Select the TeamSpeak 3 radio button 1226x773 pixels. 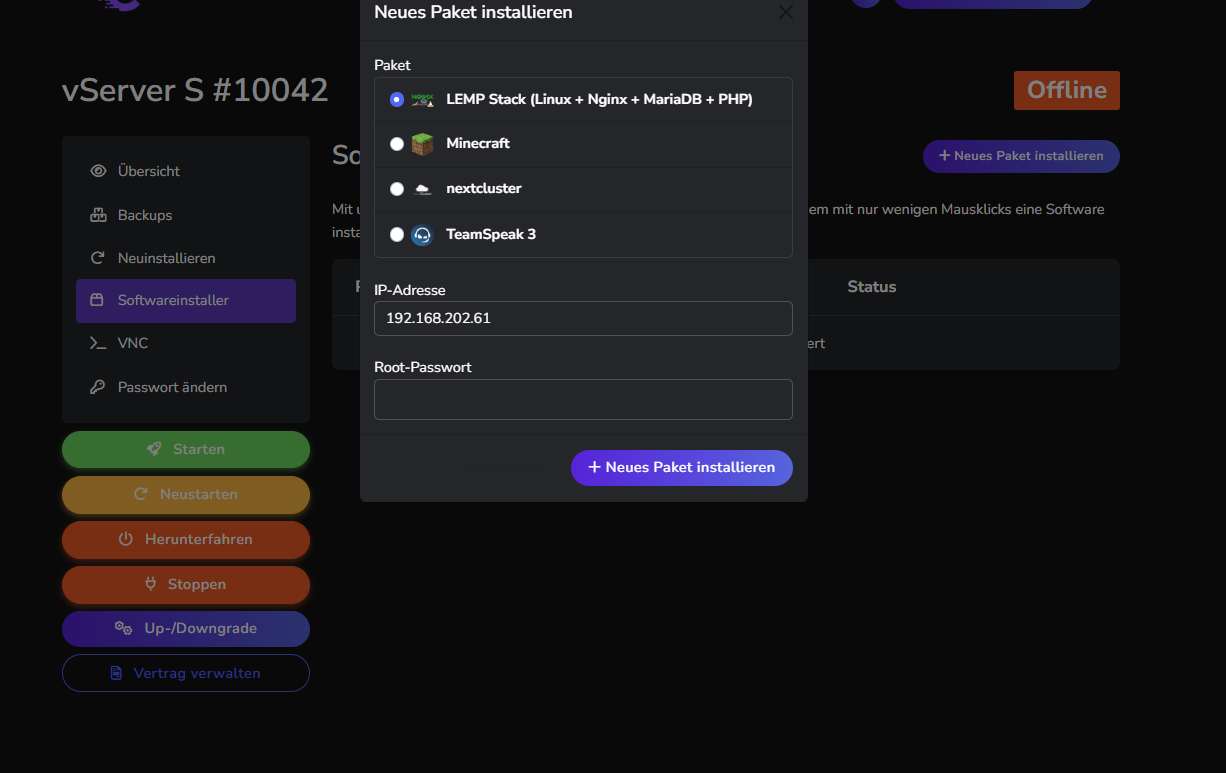point(397,235)
